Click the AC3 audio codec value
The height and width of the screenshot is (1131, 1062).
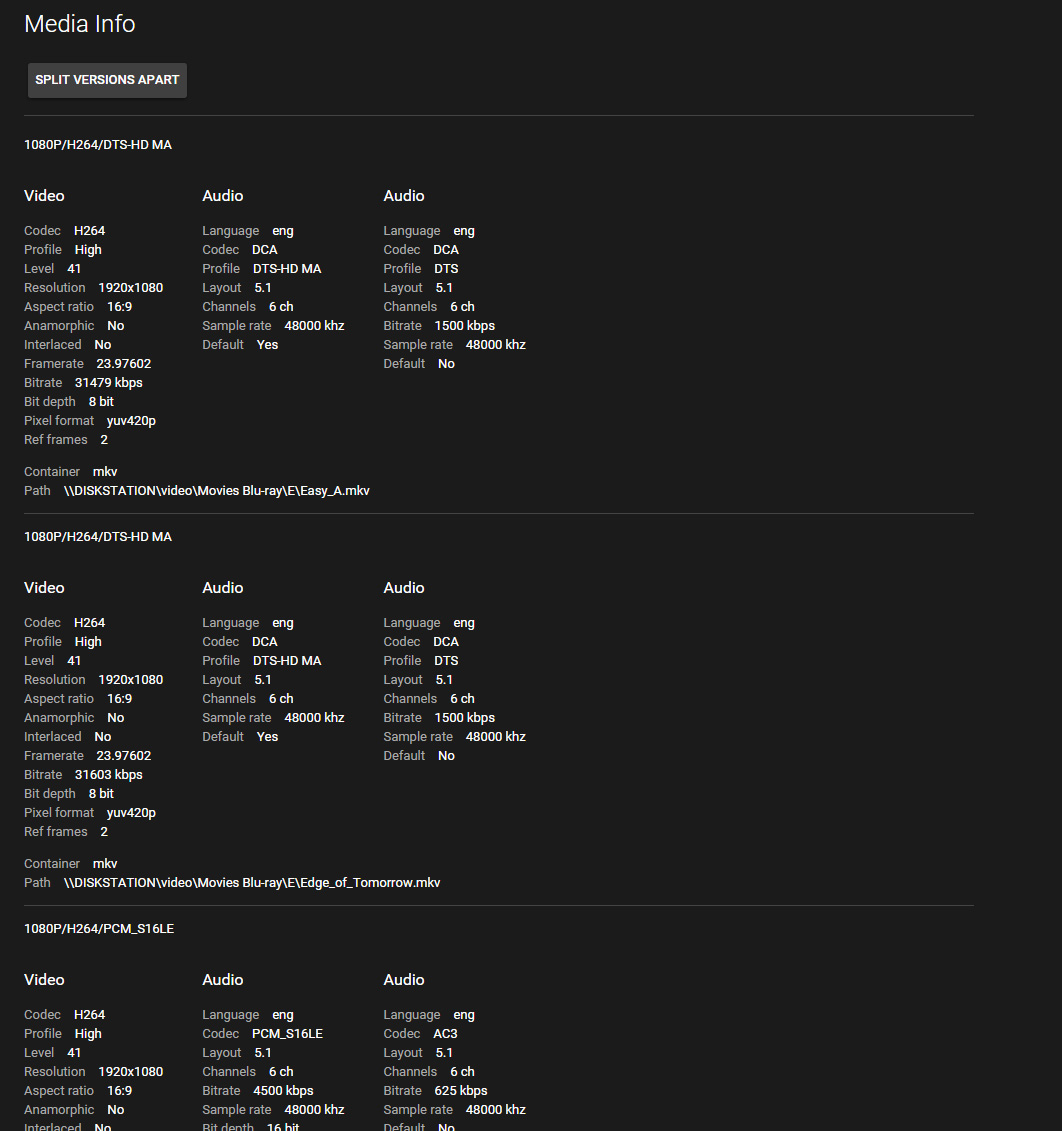(x=445, y=1034)
